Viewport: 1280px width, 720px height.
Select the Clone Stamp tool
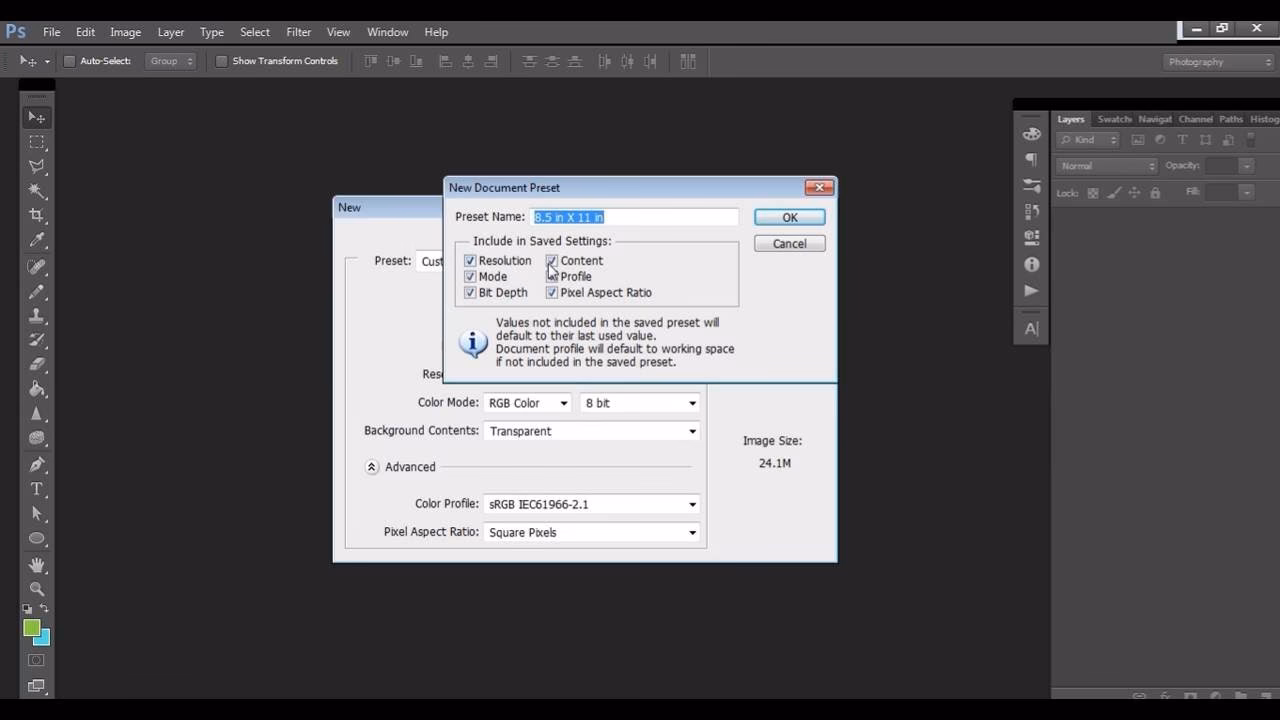(37, 315)
